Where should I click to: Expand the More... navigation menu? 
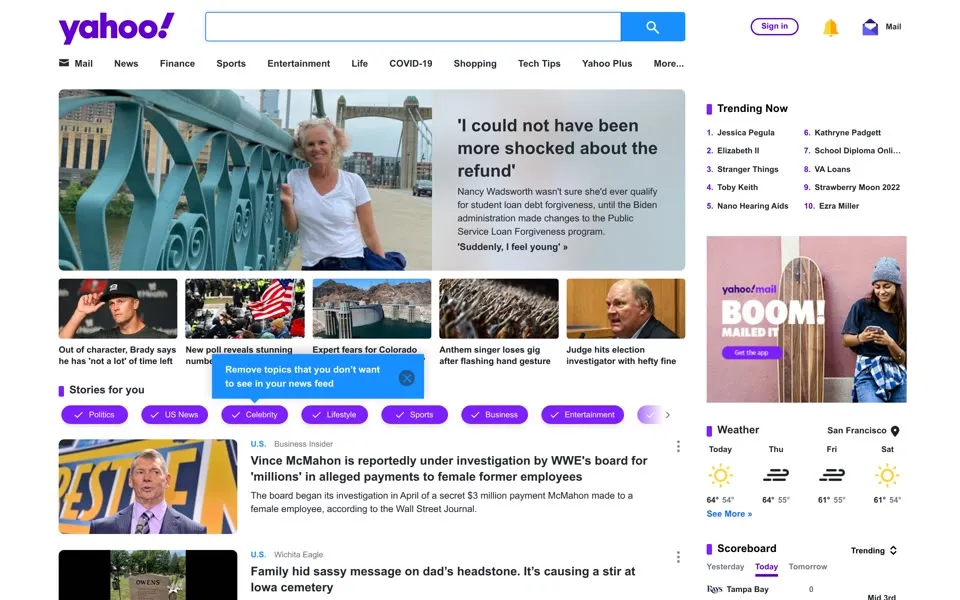click(x=669, y=63)
